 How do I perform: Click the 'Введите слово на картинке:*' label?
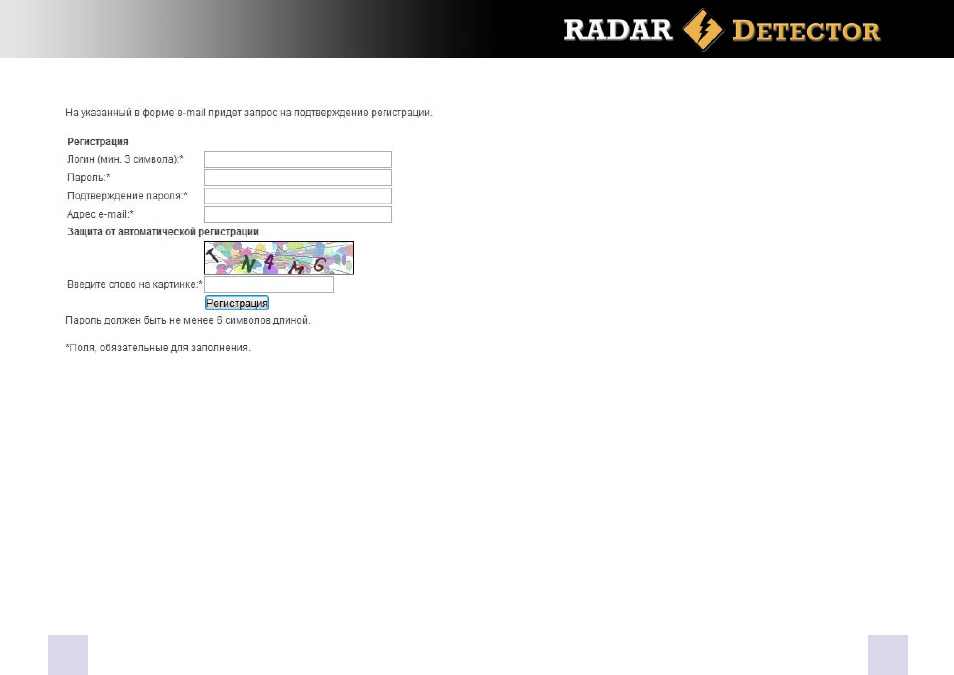134,284
